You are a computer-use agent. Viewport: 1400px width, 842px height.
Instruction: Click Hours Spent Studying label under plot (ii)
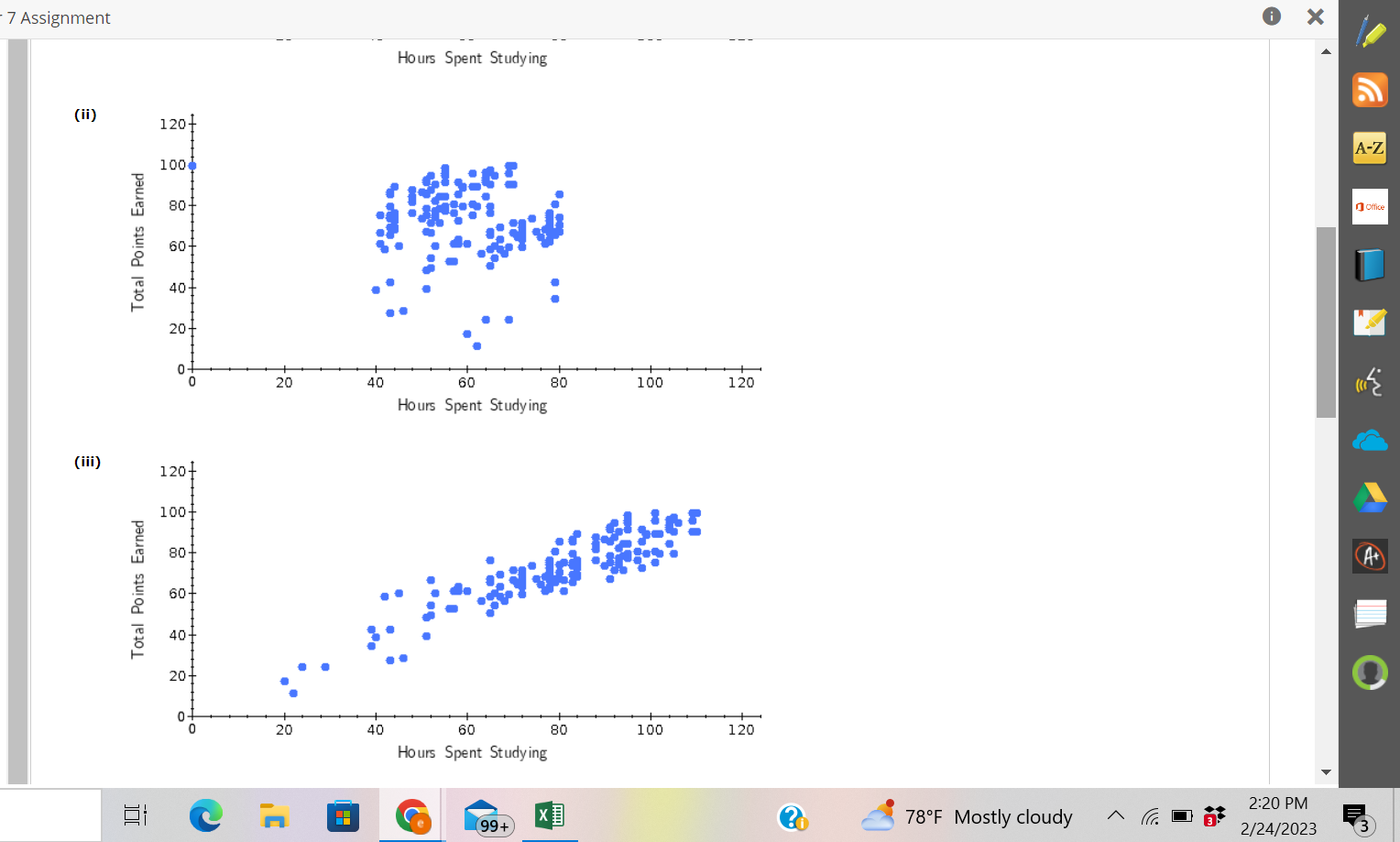coord(472,405)
